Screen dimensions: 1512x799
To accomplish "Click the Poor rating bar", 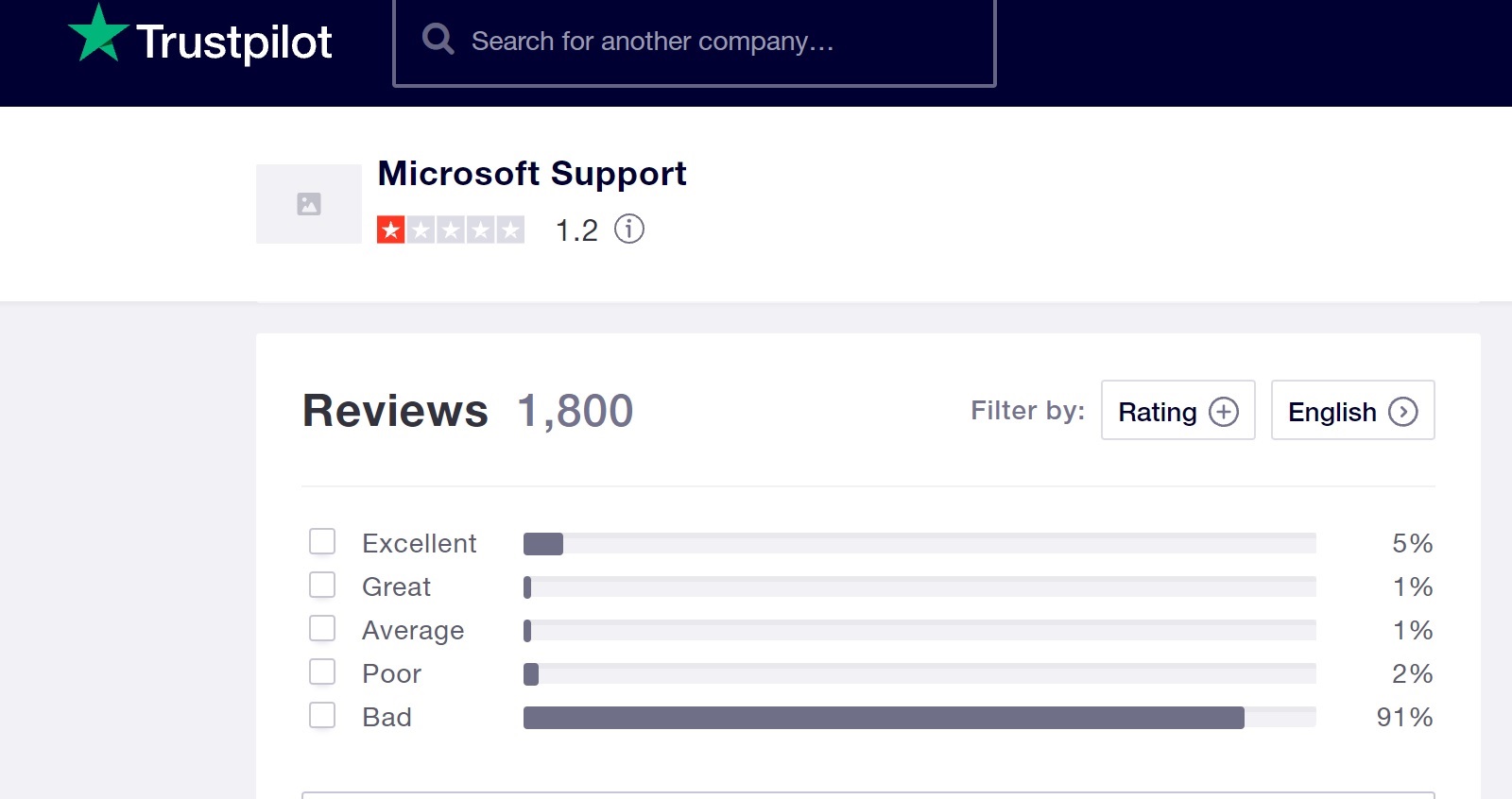I will click(x=919, y=673).
